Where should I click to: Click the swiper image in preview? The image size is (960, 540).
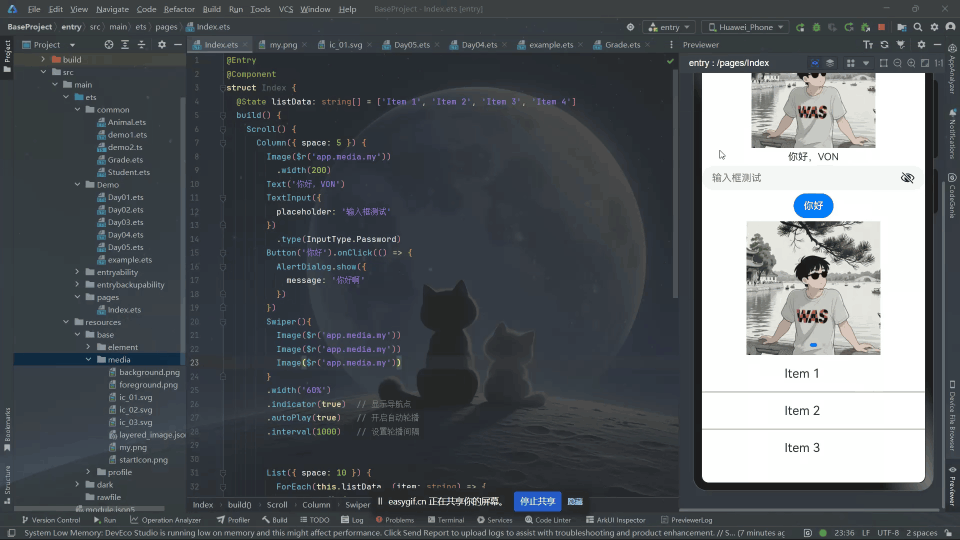pos(813,288)
